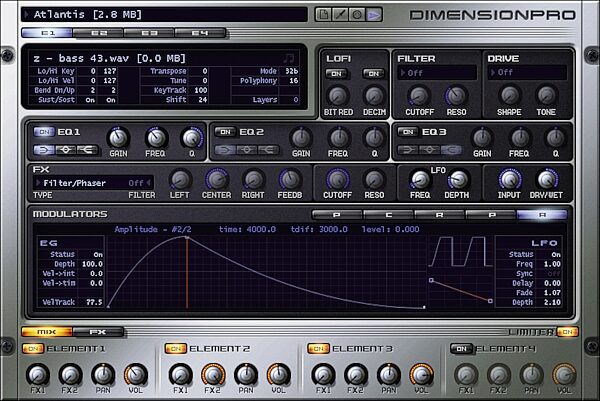Open the Filter type dropdown showing Off
The height and width of the screenshot is (401, 600).
coord(437,73)
